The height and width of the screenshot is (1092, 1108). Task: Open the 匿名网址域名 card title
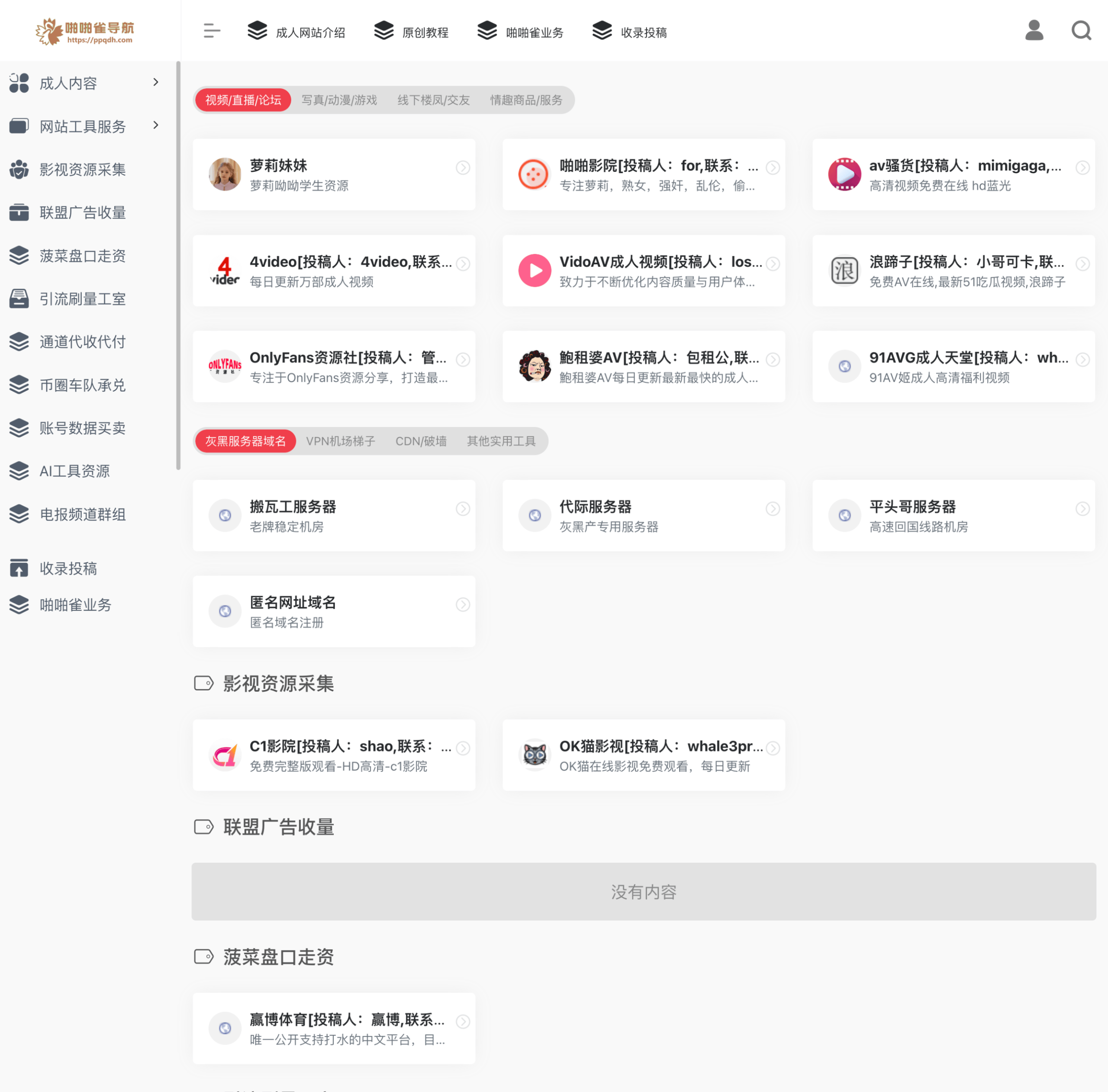point(293,603)
